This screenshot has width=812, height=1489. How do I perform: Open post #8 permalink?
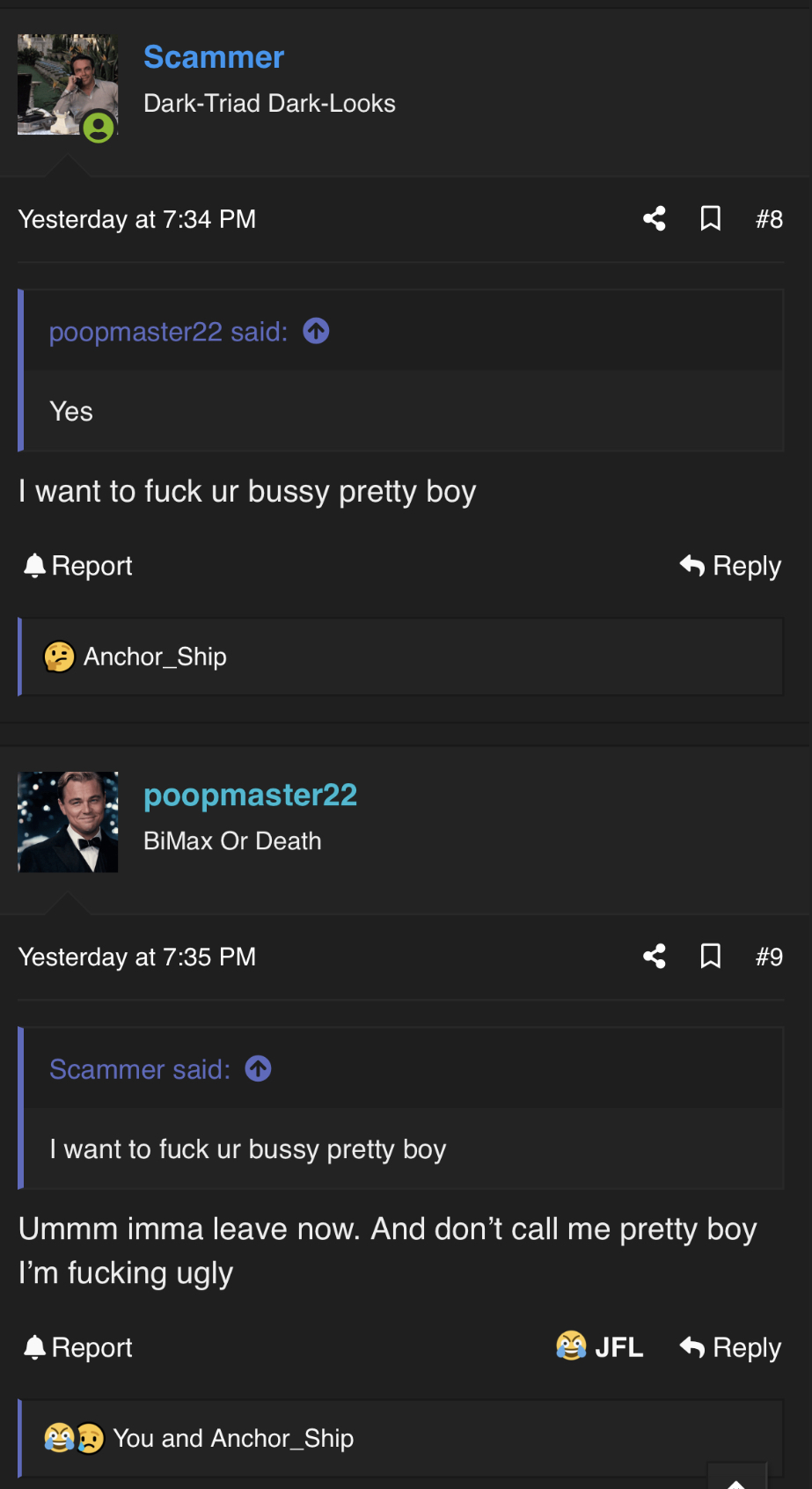tap(769, 218)
